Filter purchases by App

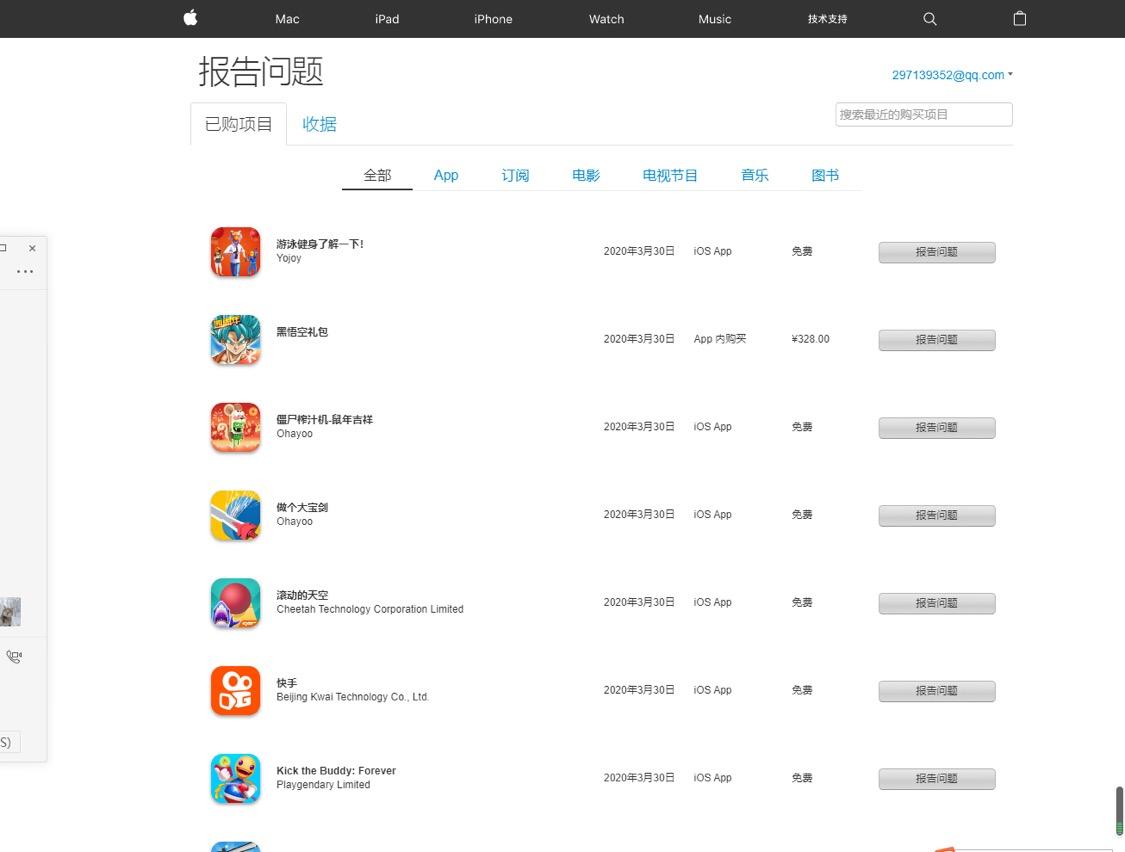click(446, 175)
